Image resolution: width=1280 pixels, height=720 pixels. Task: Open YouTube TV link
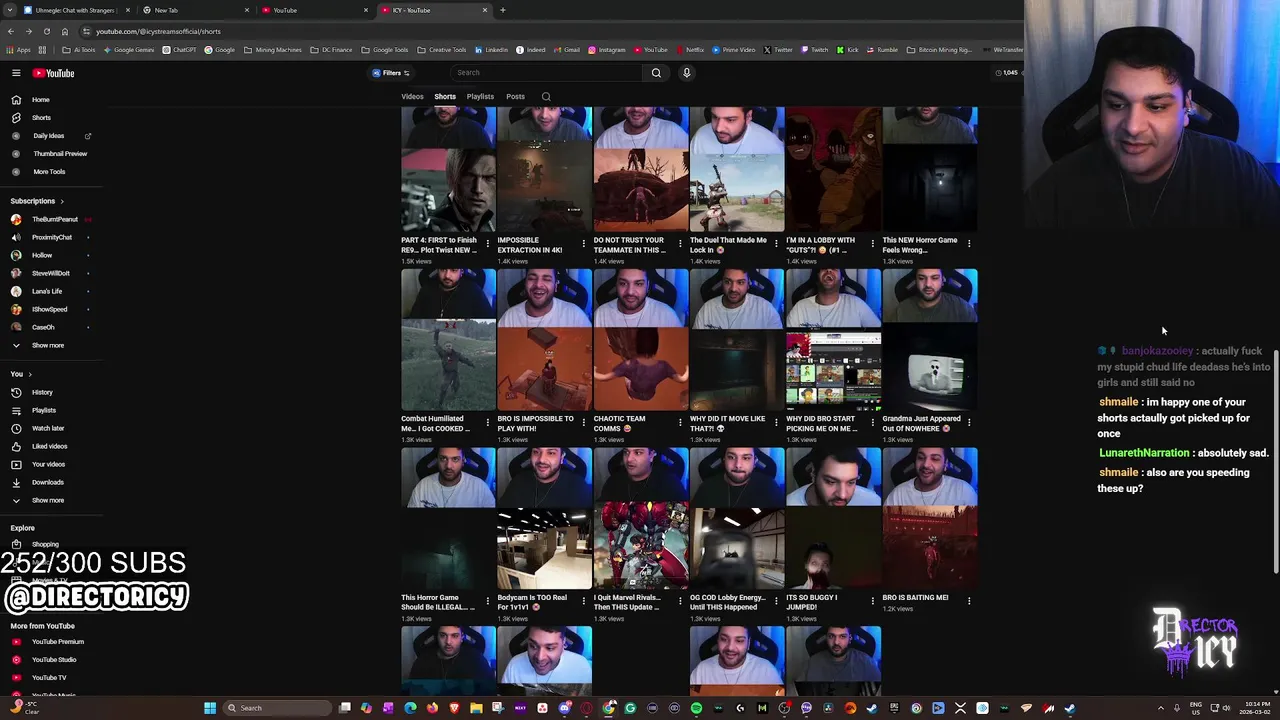[50, 678]
